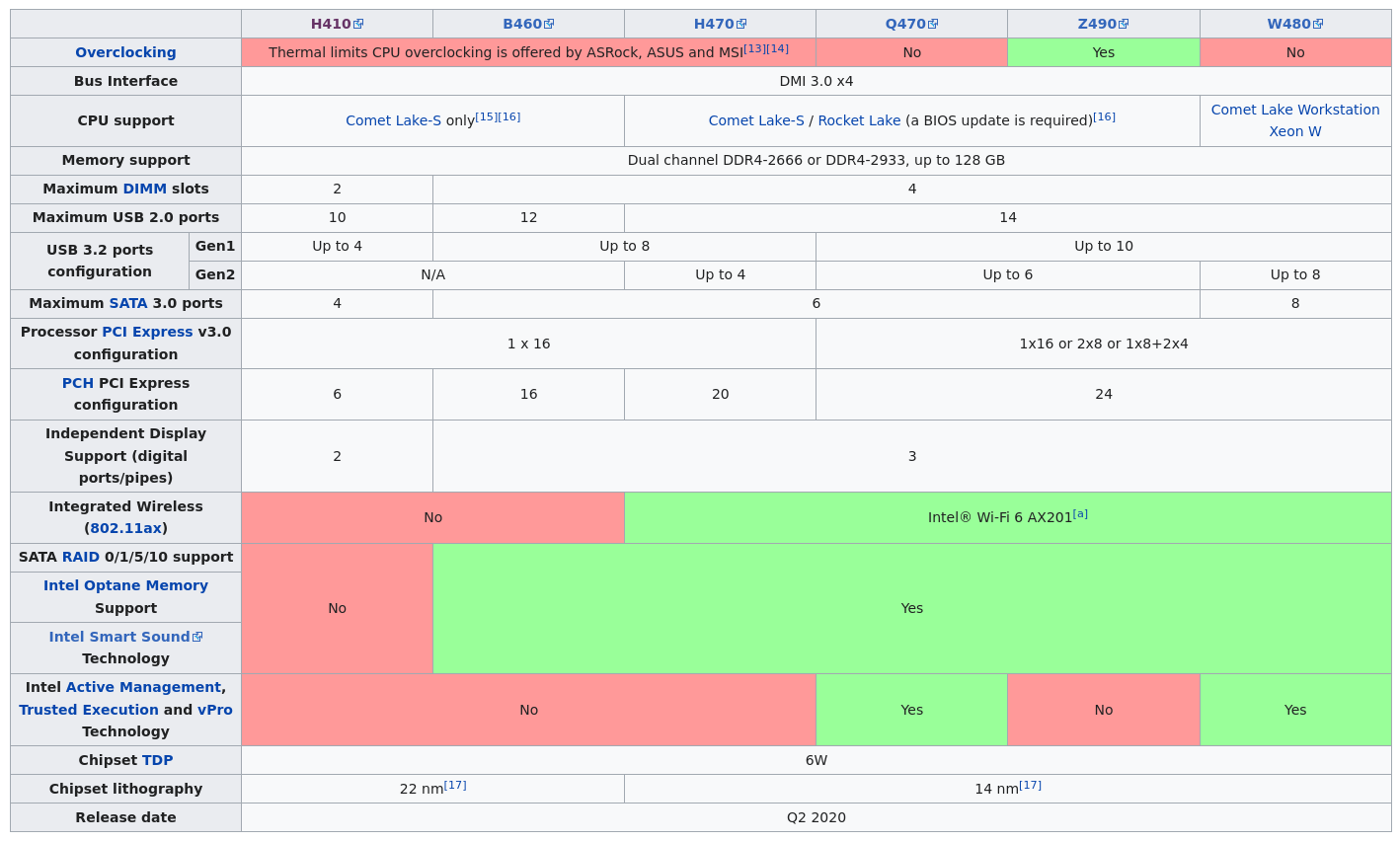Open citation [13] in Overclocking row
Image resolution: width=1400 pixels, height=842 pixels.
754,48
